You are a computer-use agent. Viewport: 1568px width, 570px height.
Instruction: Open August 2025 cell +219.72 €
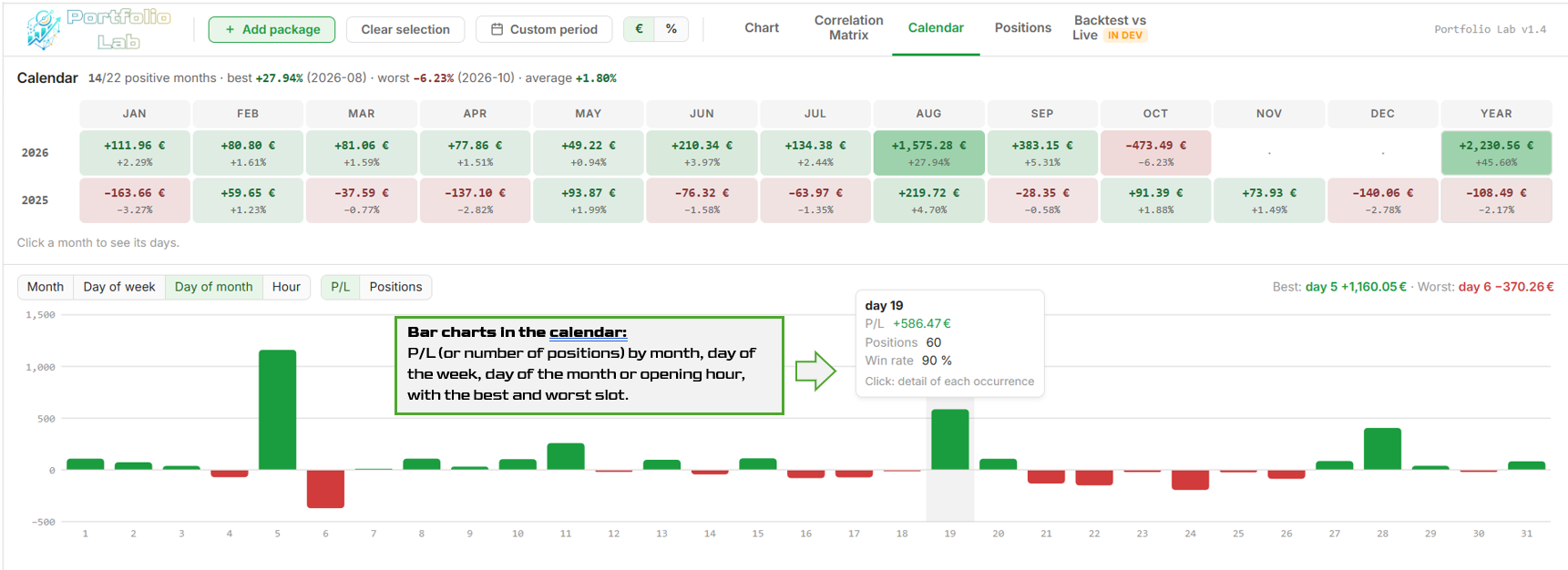[x=928, y=200]
